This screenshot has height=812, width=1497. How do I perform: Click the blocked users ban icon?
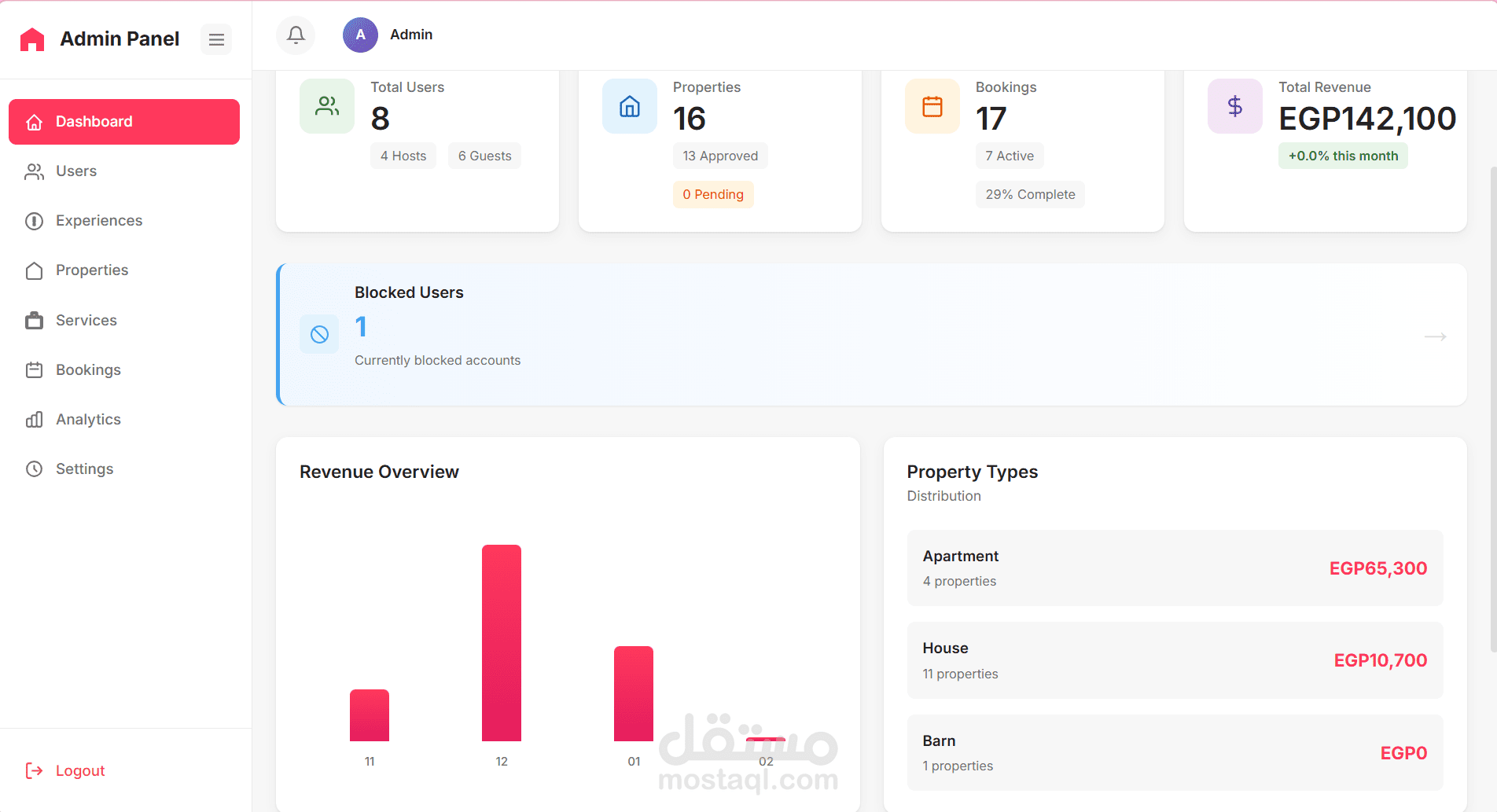pos(319,335)
